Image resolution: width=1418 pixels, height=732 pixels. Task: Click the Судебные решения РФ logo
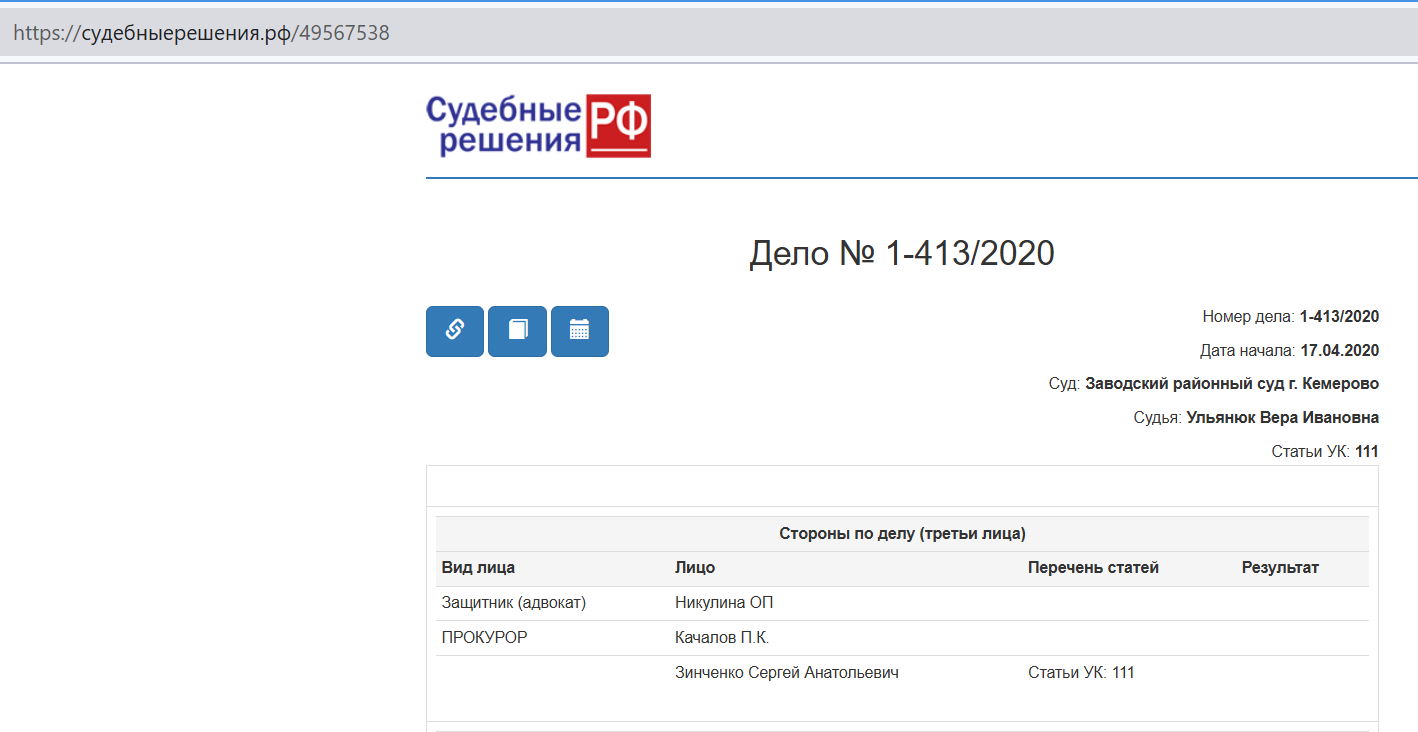tap(538, 126)
